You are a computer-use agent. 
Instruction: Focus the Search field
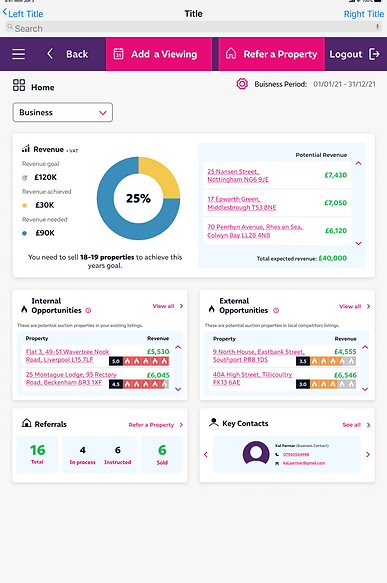[x=193, y=27]
